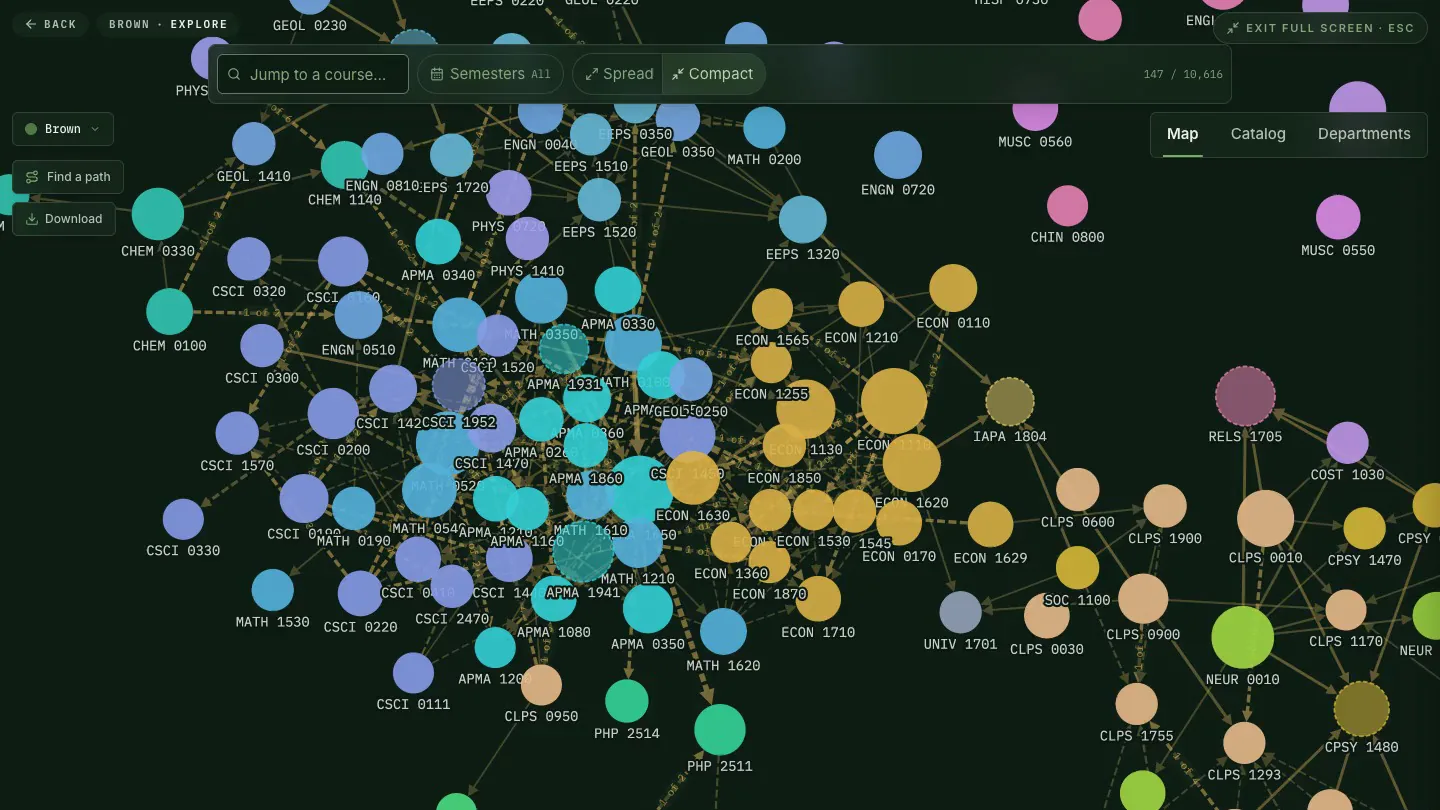Click the SOC 1100 node label

tap(1077, 600)
